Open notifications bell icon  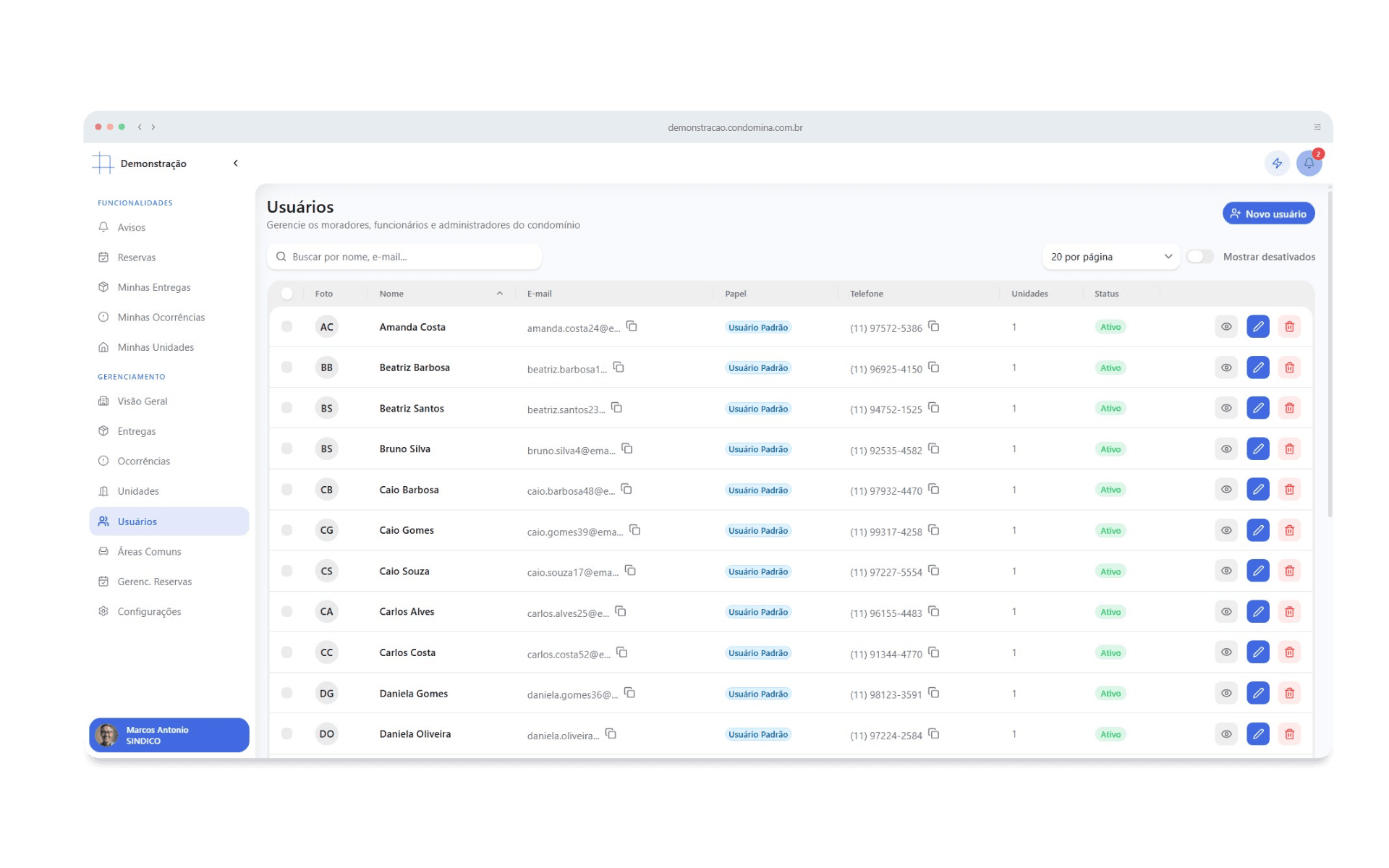tap(1309, 163)
